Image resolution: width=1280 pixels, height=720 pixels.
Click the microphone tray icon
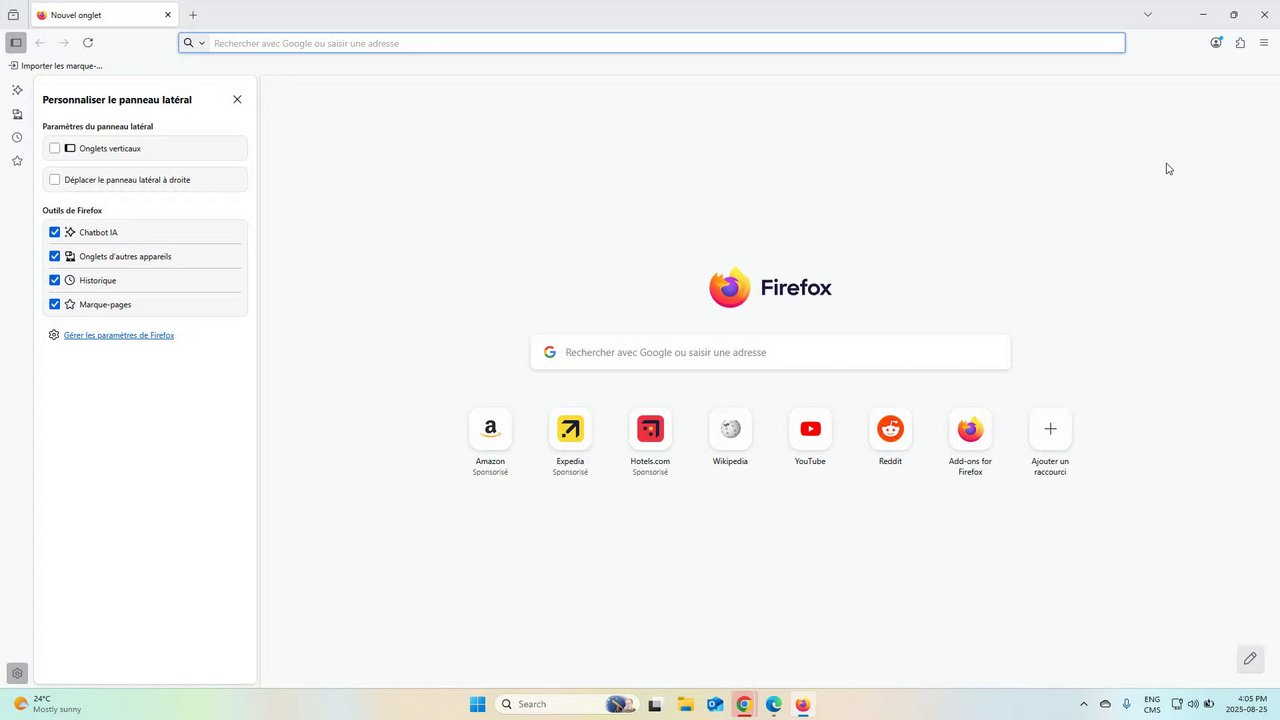(x=1127, y=704)
